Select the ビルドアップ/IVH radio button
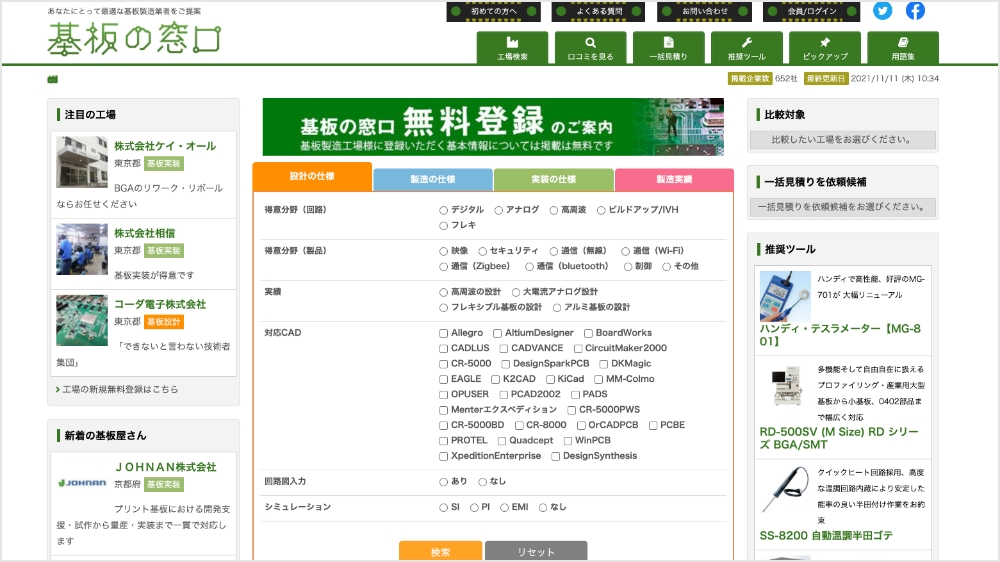The image size is (1000, 562). point(601,210)
